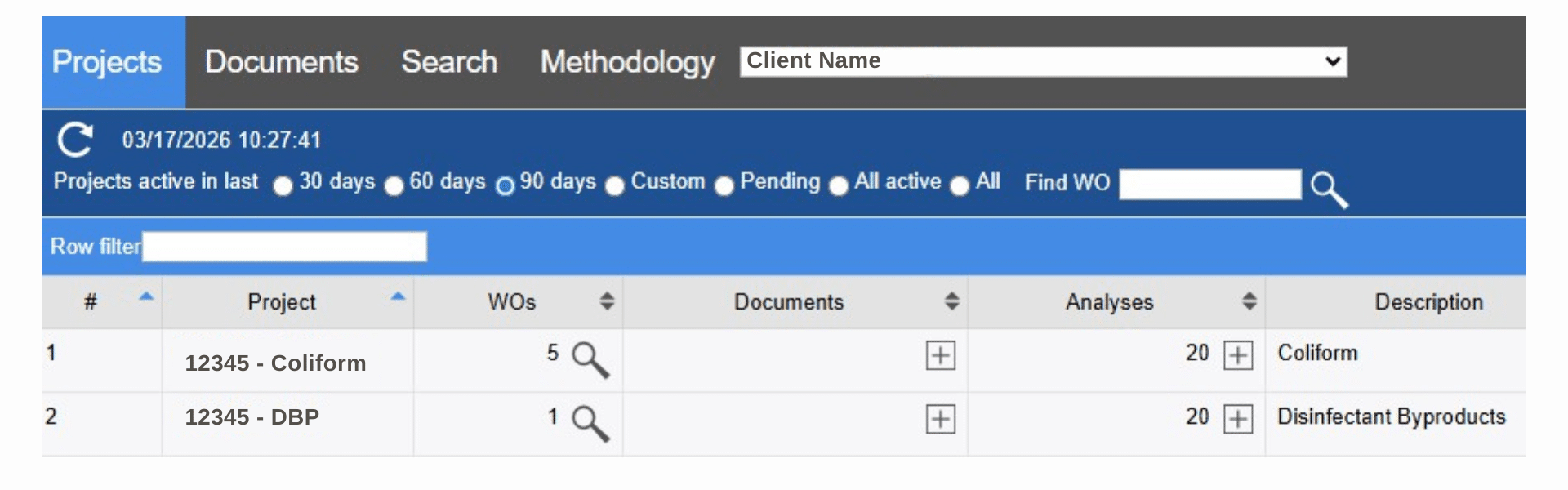The image size is (1568, 490).
Task: Sort table by the Analyses column
Action: 1249,301
